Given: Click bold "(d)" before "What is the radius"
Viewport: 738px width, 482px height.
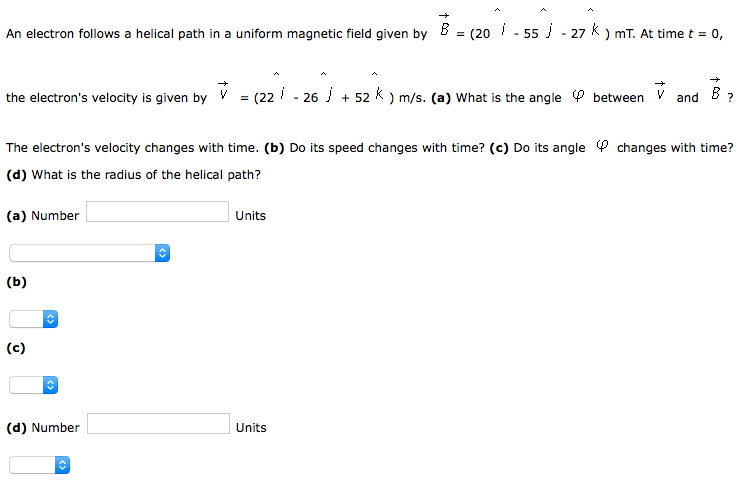Looking at the screenshot, I should click(17, 175).
